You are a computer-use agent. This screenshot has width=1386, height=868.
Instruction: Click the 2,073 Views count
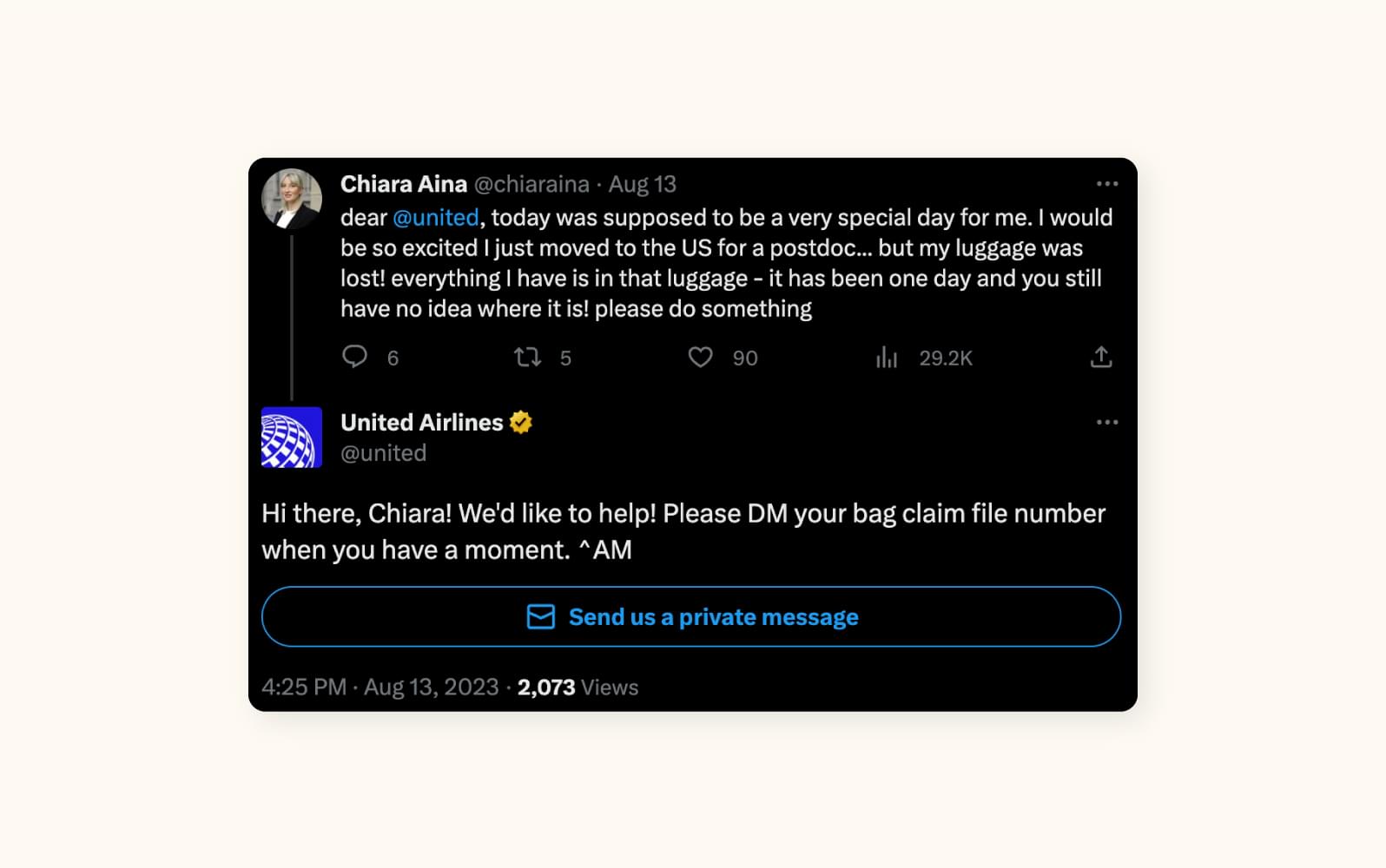tap(577, 687)
